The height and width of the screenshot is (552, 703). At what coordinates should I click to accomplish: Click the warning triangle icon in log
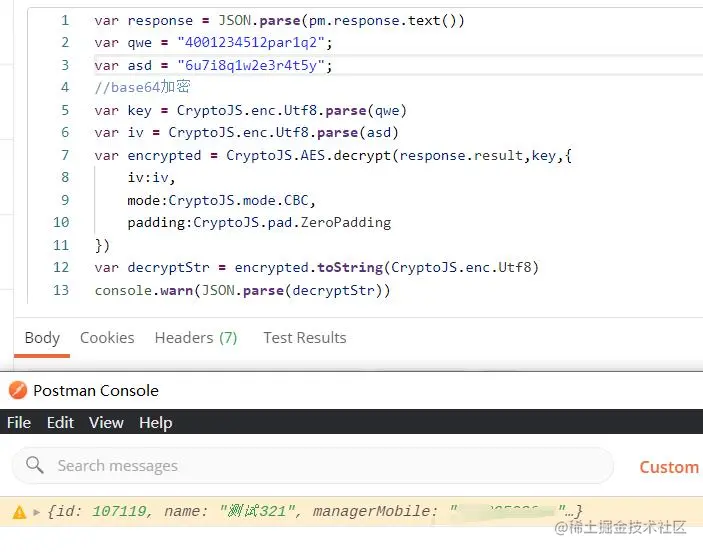click(x=19, y=512)
